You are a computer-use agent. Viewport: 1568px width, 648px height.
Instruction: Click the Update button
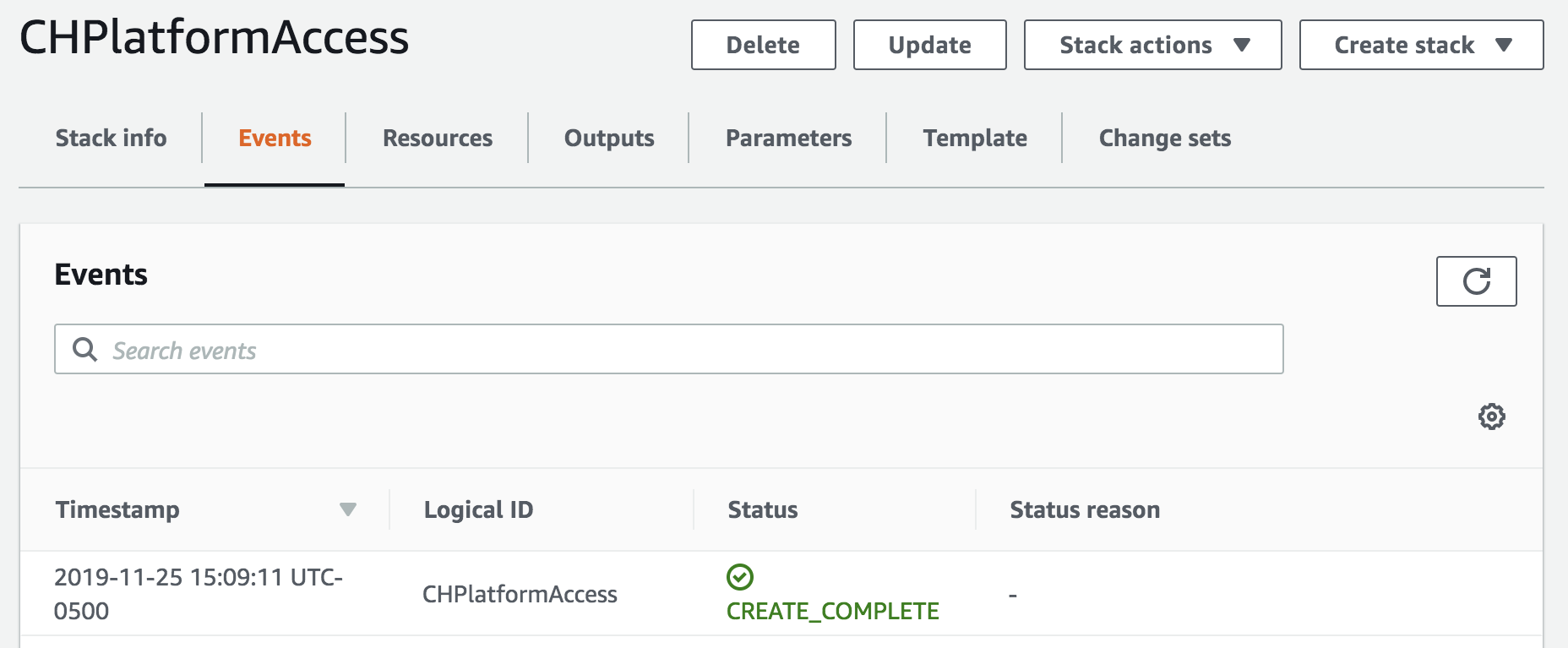(x=929, y=45)
